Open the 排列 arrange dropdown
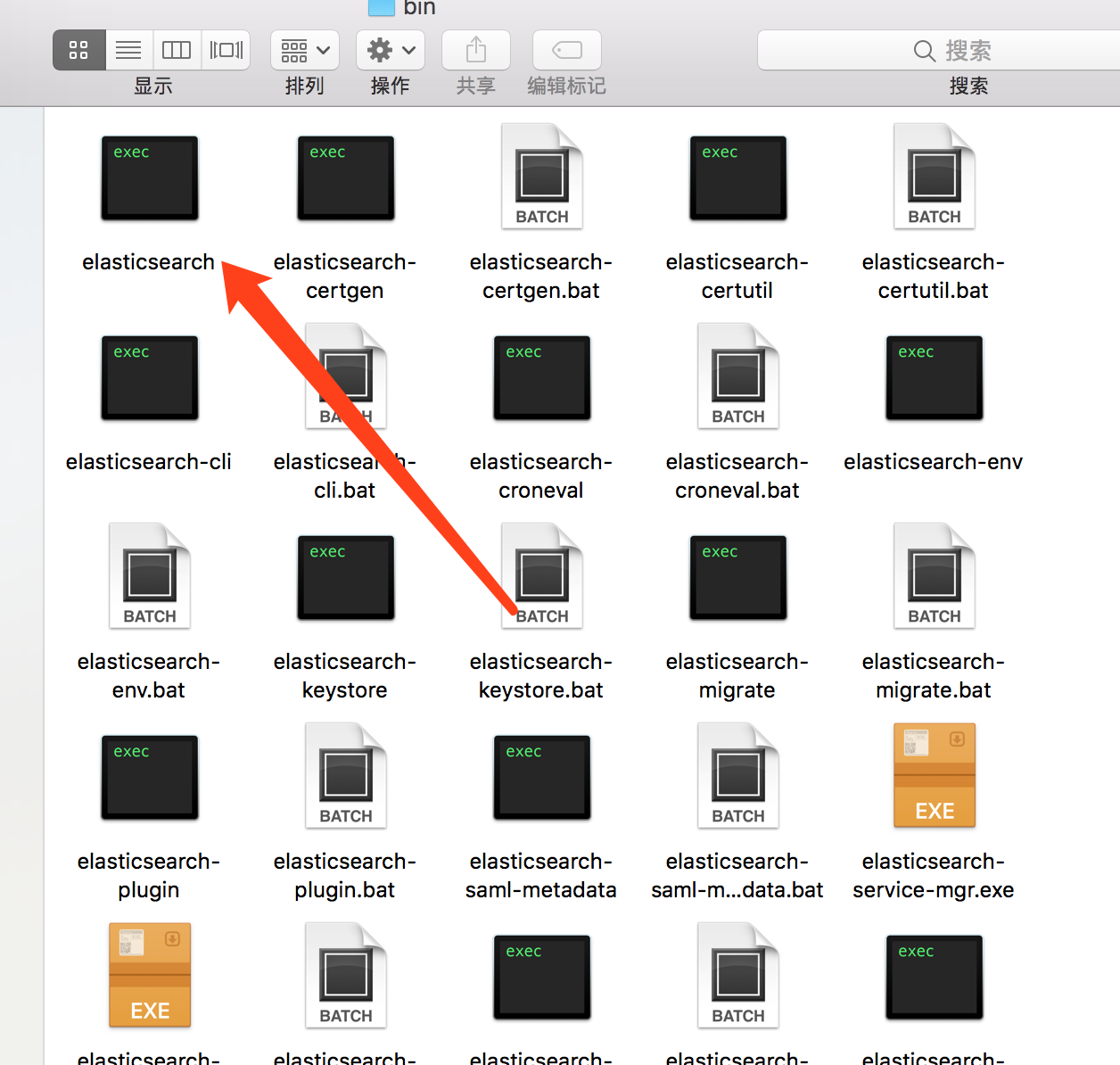This screenshot has width=1120, height=1065. (x=305, y=50)
